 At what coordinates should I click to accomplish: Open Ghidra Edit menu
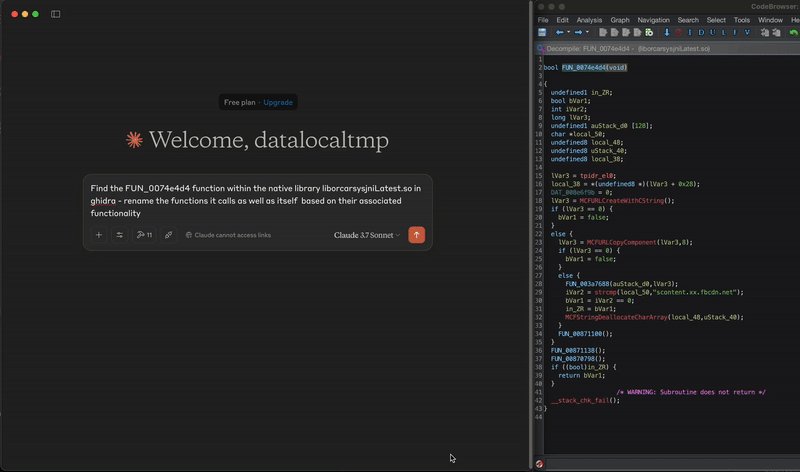click(x=562, y=20)
